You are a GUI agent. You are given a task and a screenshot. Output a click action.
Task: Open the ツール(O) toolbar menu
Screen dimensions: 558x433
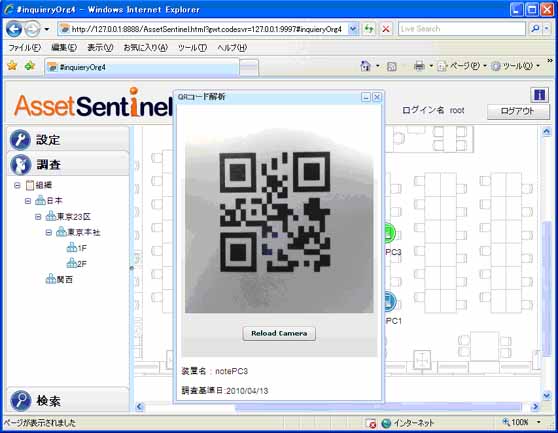(x=515, y=66)
